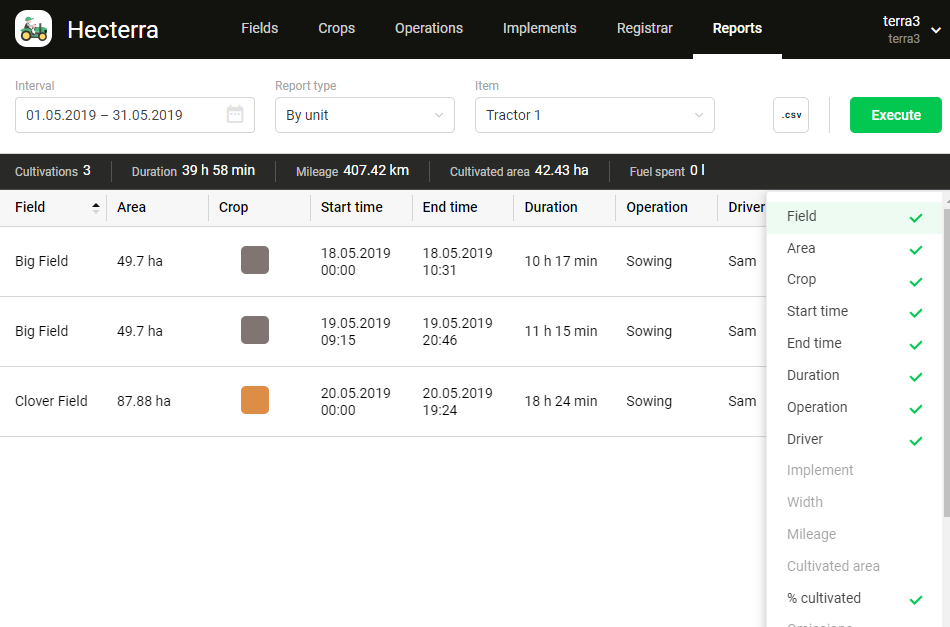Open the Item dropdown showing Tractor 1

[x=594, y=115]
